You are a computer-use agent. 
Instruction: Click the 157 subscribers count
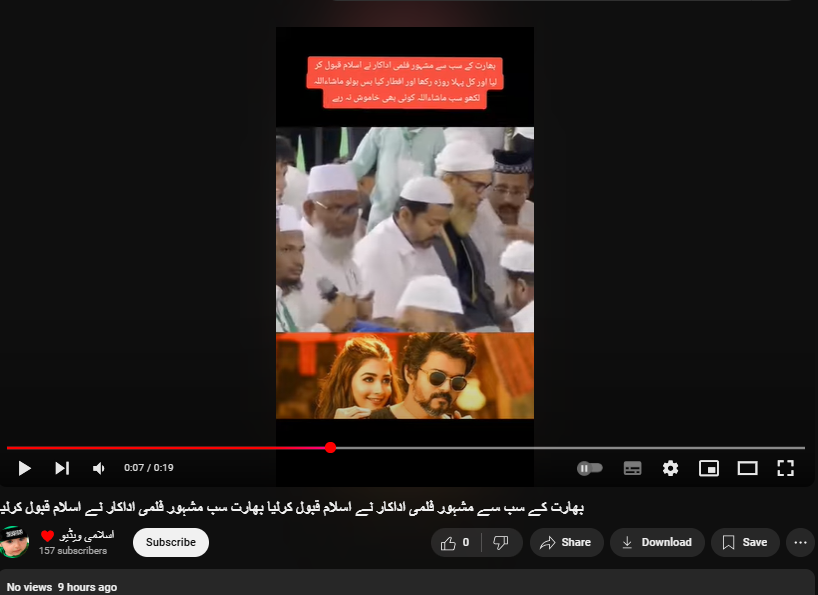(73, 551)
